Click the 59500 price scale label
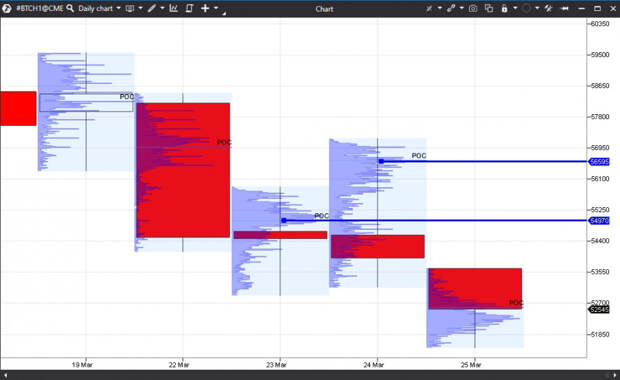The width and height of the screenshot is (620, 380). pos(600,55)
